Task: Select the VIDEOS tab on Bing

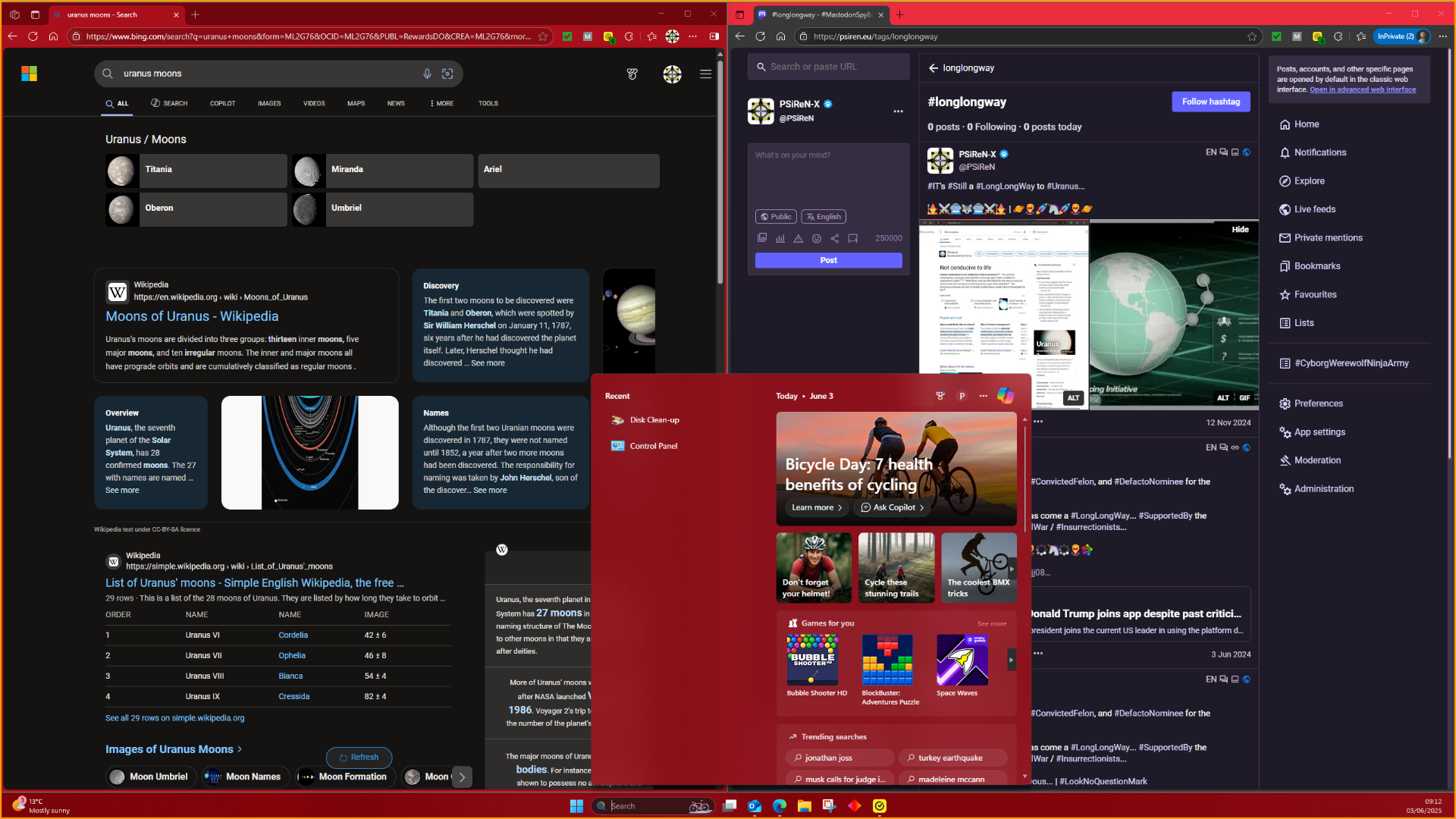Action: tap(314, 103)
